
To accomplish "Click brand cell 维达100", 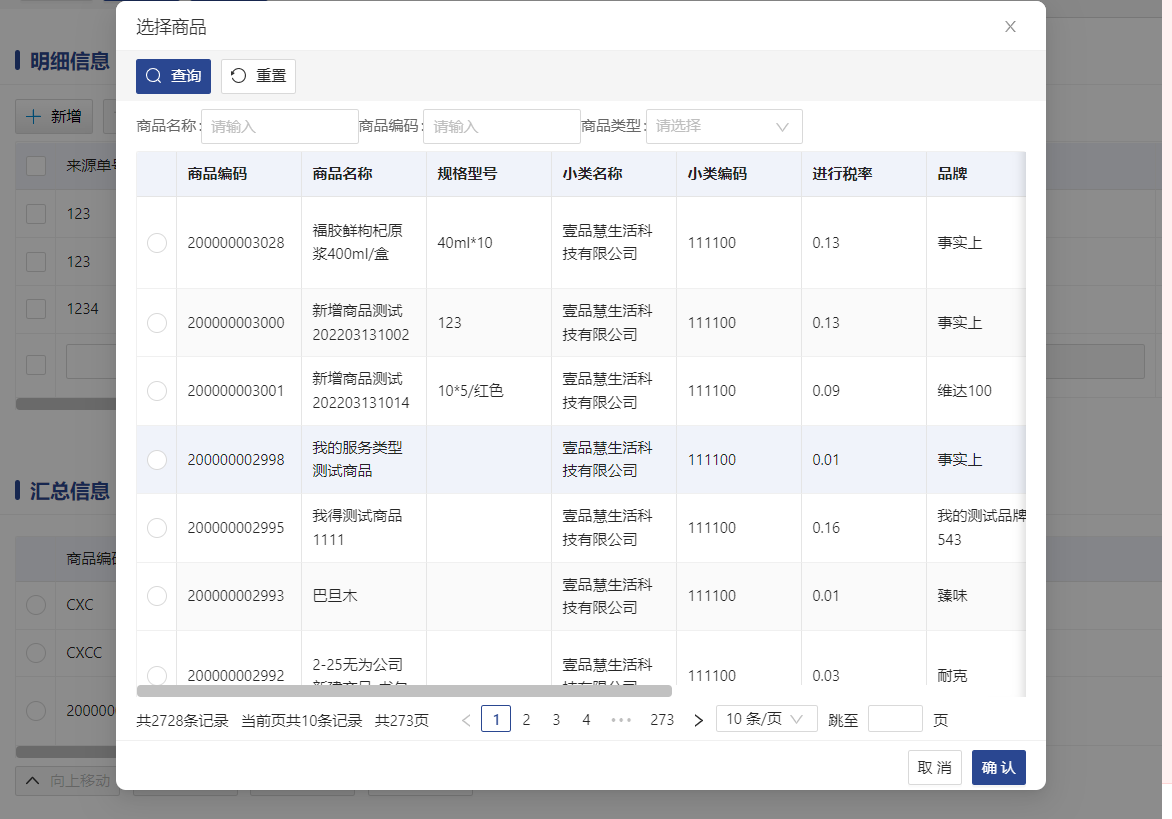I will pyautogui.click(x=964, y=391).
